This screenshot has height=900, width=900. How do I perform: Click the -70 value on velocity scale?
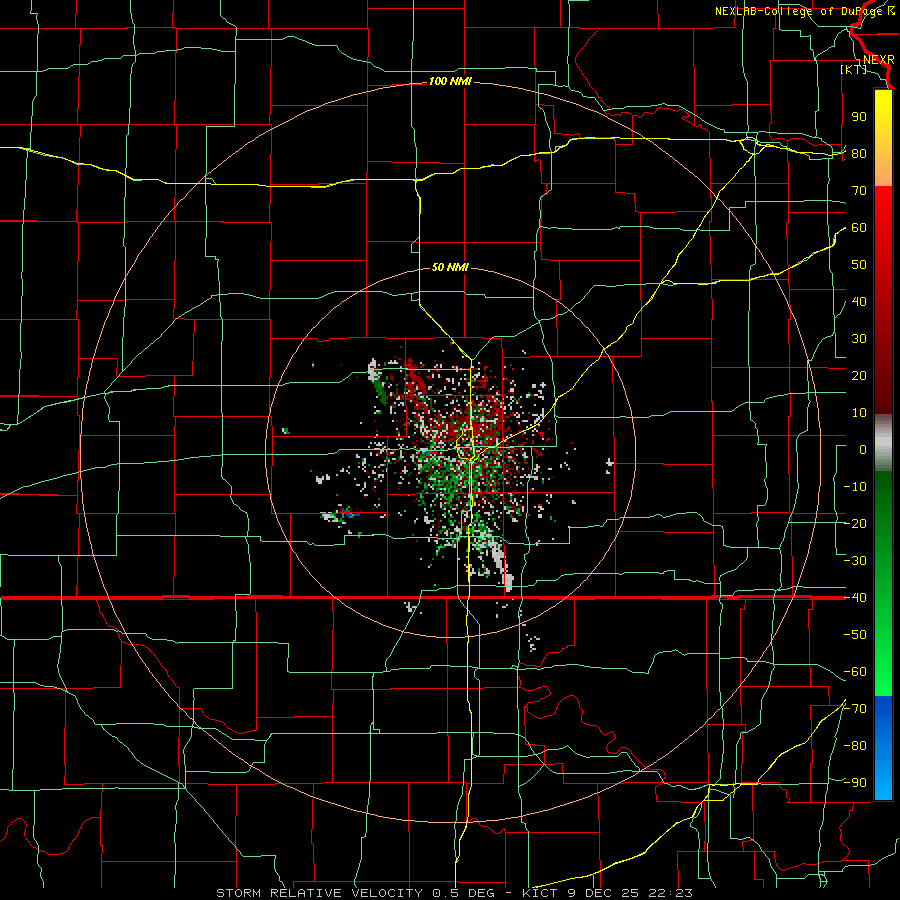coord(855,709)
